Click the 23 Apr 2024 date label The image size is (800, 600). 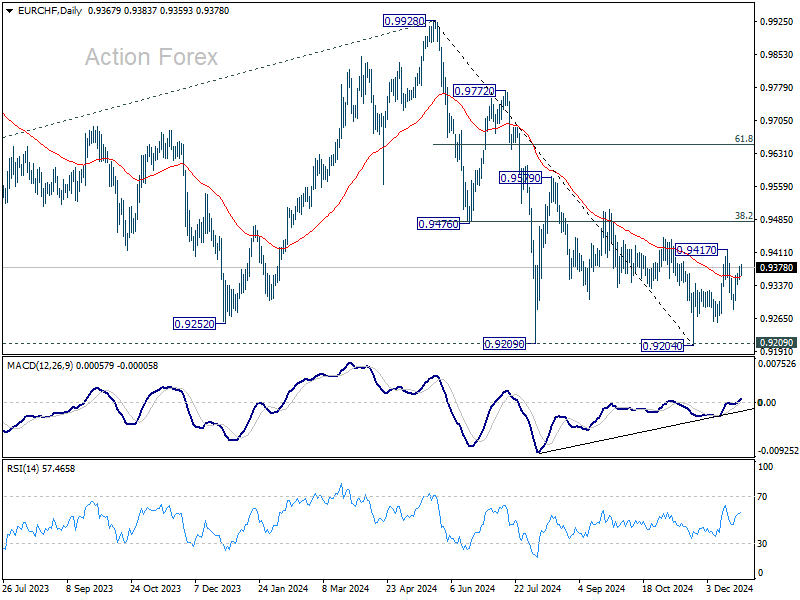click(412, 589)
